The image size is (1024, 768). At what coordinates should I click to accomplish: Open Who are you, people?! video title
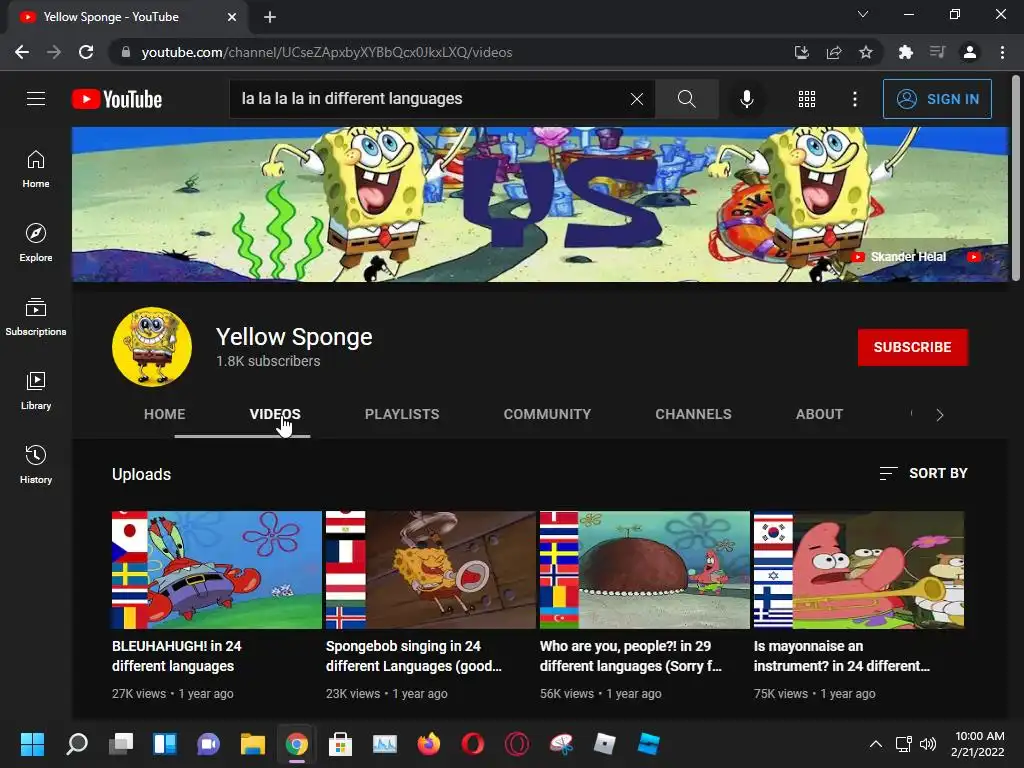630,656
